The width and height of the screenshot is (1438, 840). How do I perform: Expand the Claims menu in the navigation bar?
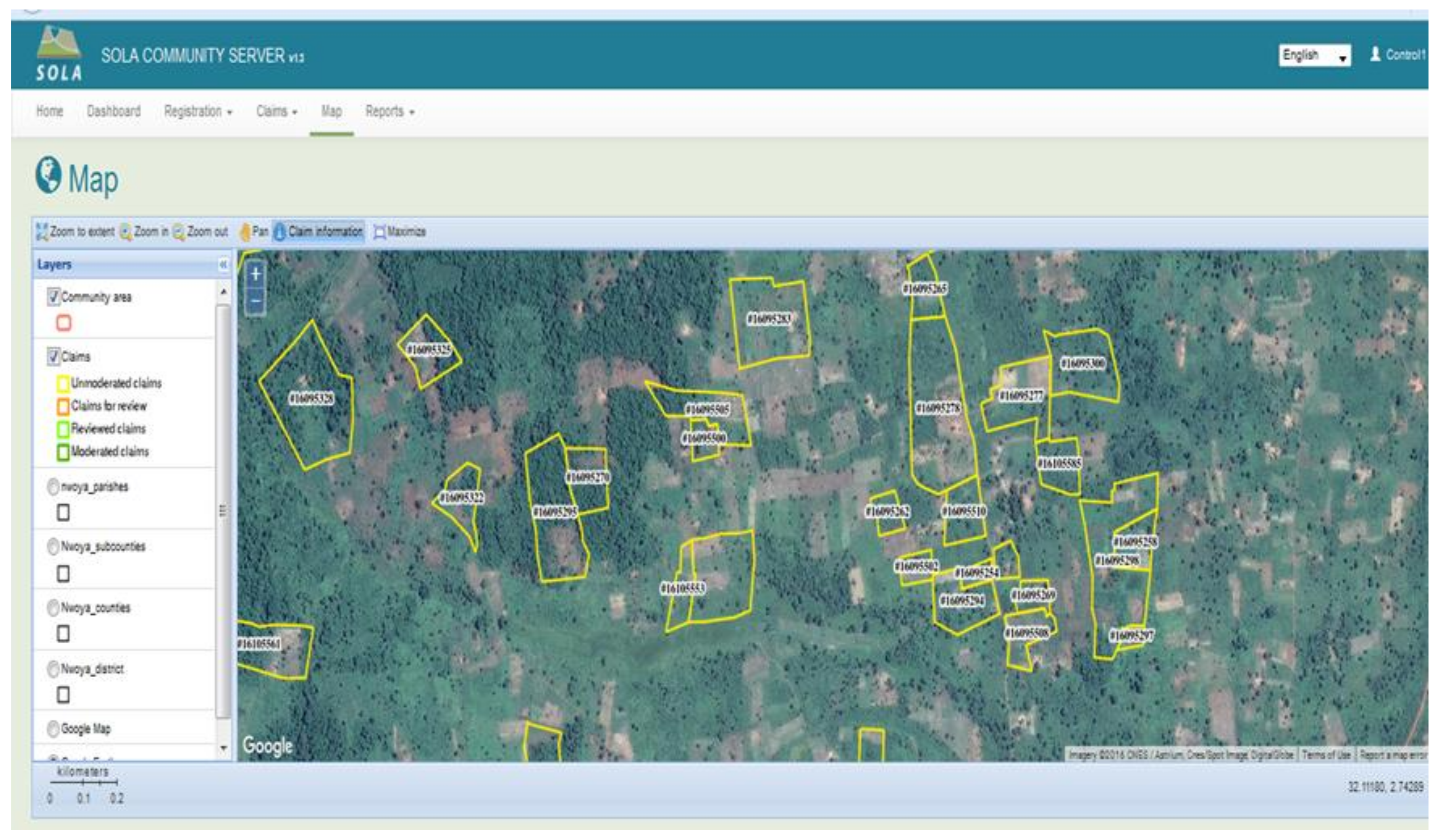point(277,111)
